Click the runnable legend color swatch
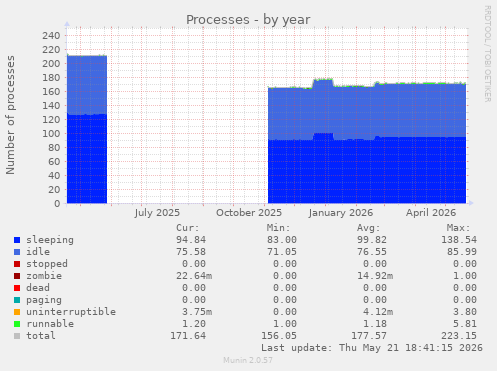 pos(17,324)
